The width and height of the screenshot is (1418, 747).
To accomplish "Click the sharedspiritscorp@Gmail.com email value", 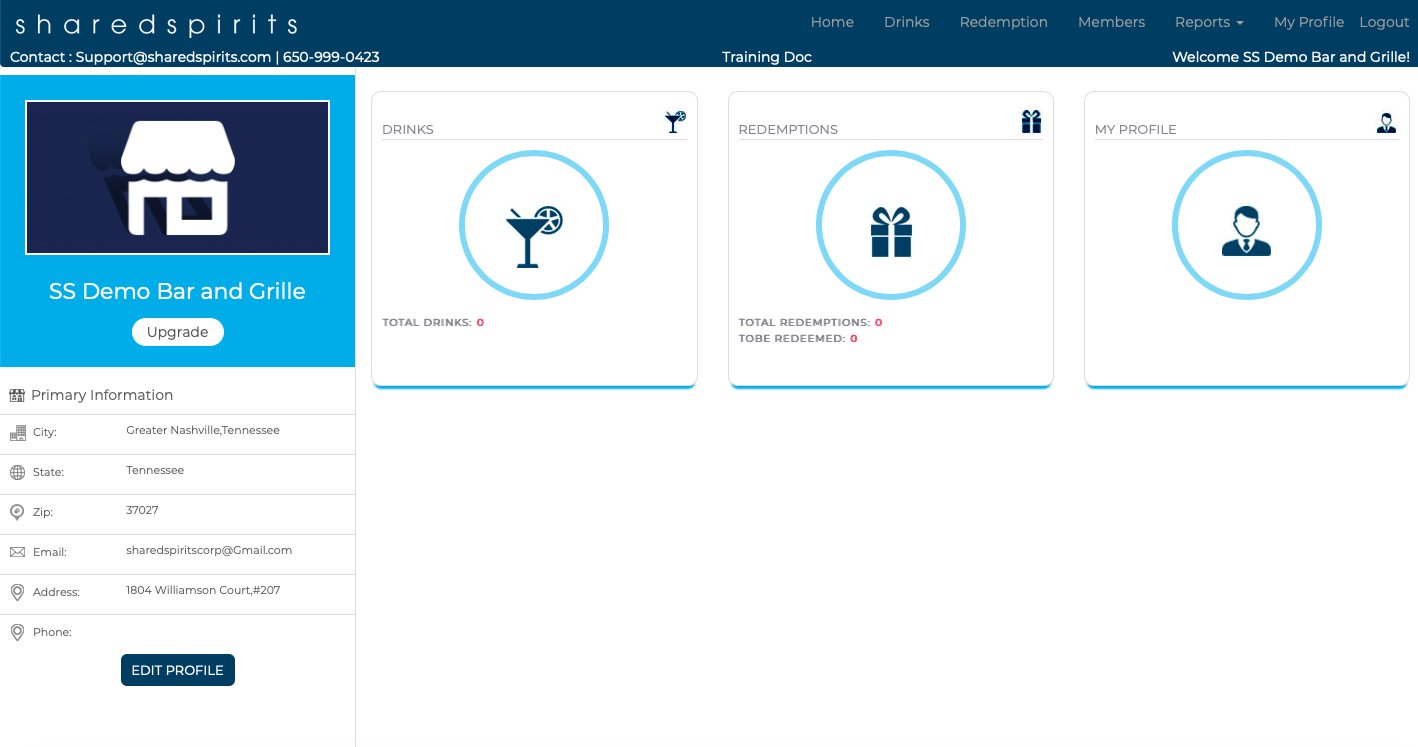I will coord(209,550).
